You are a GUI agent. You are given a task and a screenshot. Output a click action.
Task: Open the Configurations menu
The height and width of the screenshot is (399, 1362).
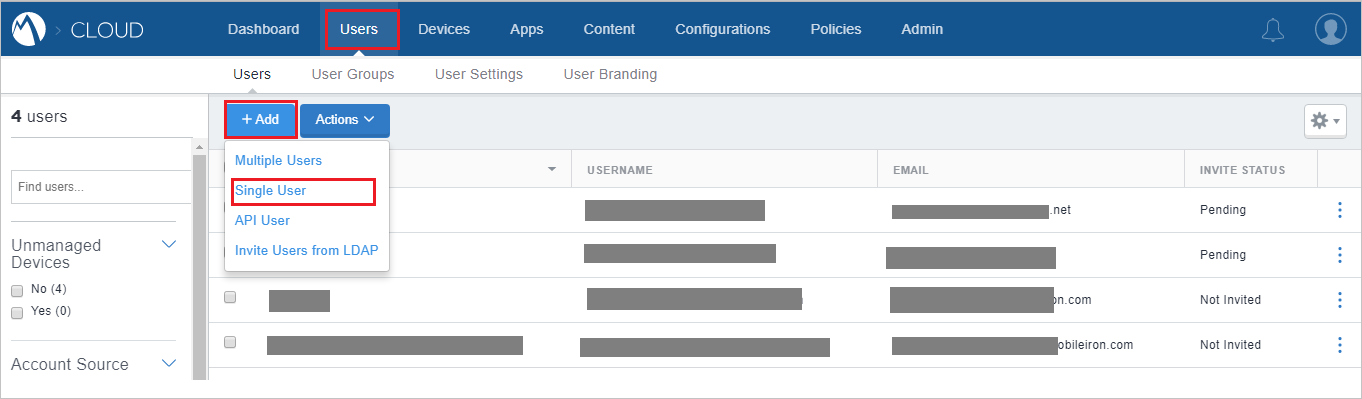click(723, 29)
